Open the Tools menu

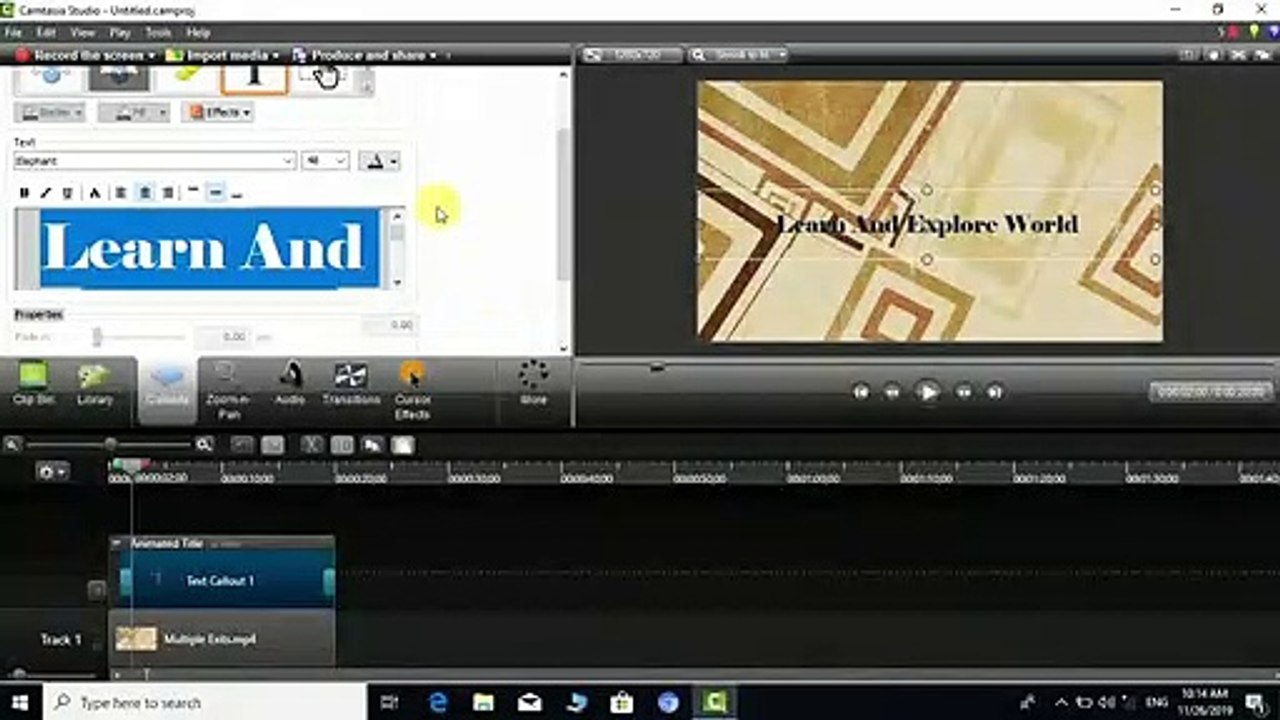tap(159, 33)
